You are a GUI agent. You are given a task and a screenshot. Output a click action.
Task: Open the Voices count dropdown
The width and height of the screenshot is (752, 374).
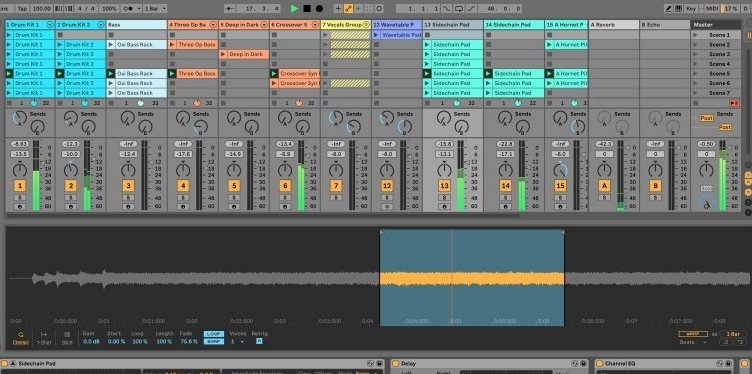[x=237, y=341]
